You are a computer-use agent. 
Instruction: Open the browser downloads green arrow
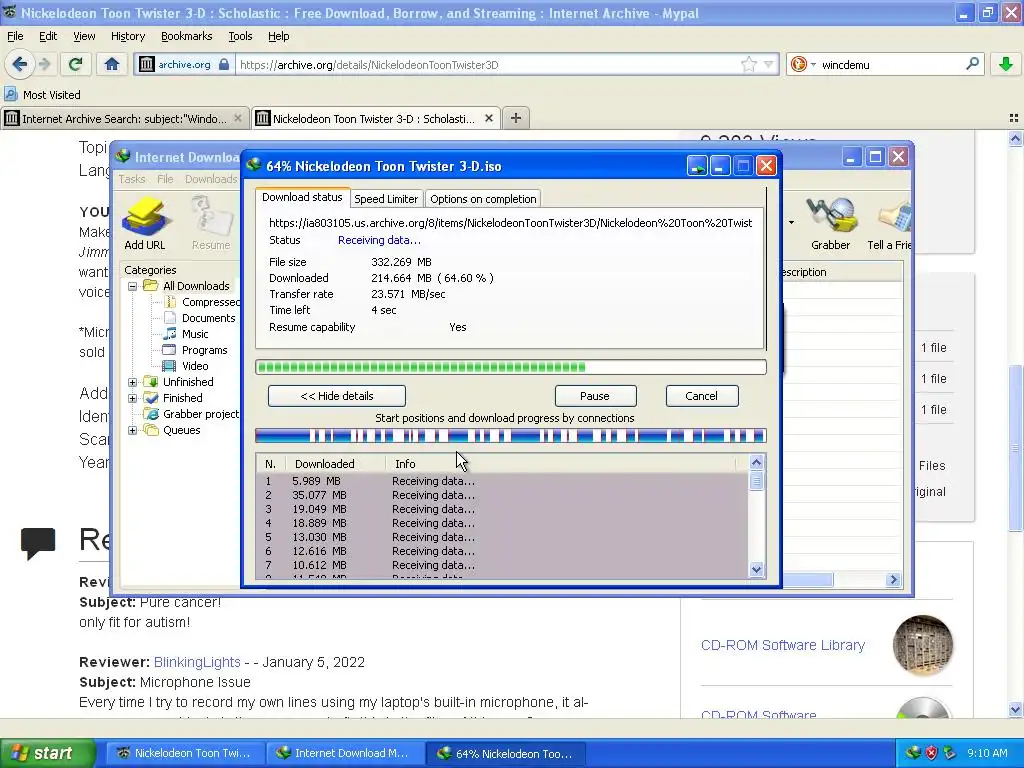(x=1006, y=64)
